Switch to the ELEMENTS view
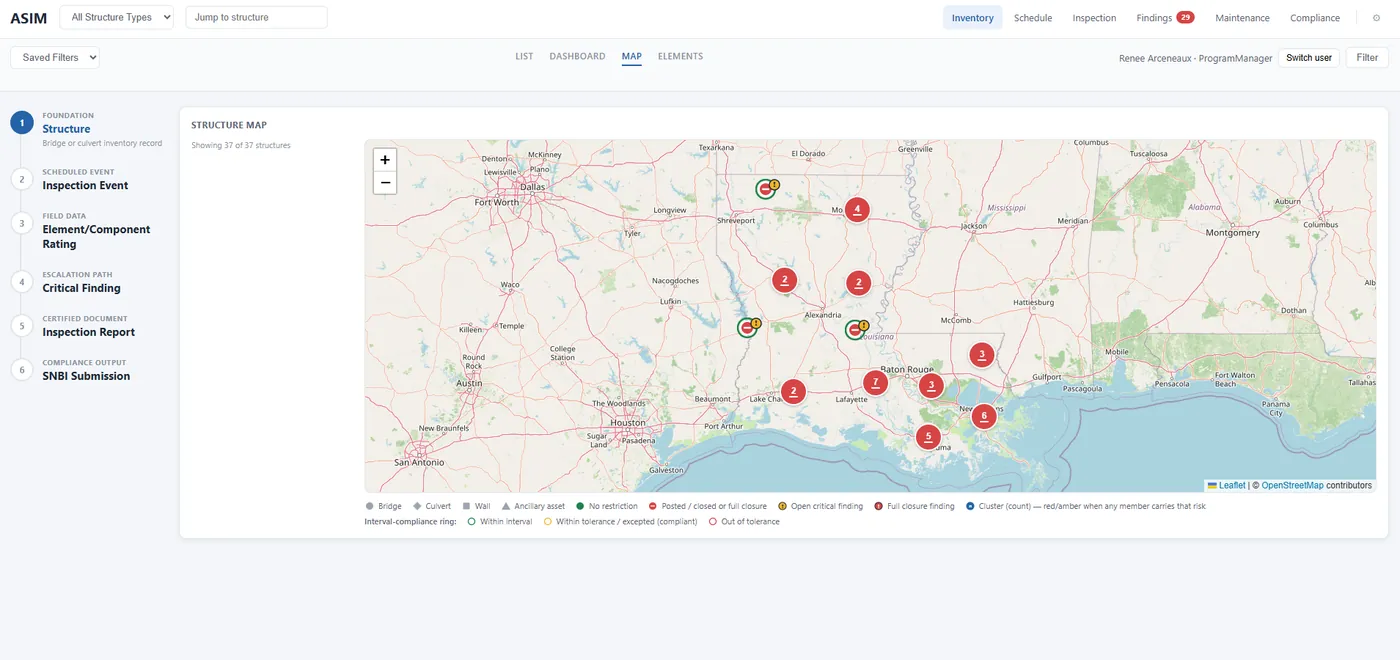Image resolution: width=1400 pixels, height=660 pixels. [680, 57]
